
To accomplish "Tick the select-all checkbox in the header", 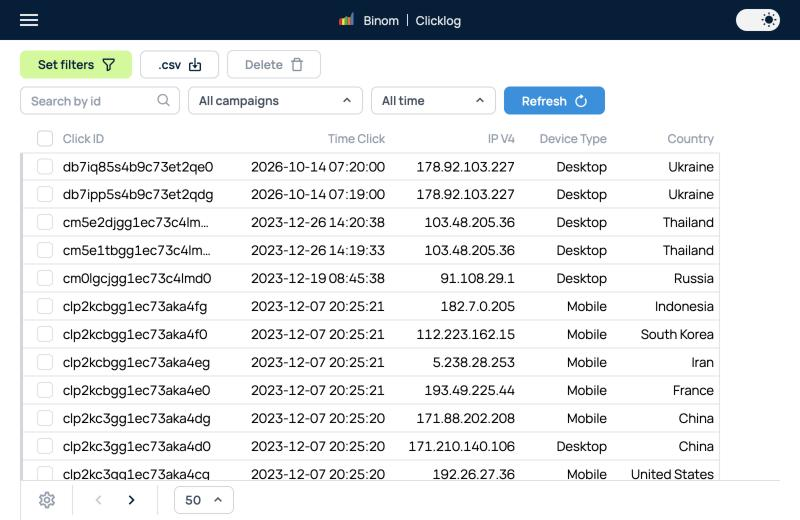I will 45,138.
